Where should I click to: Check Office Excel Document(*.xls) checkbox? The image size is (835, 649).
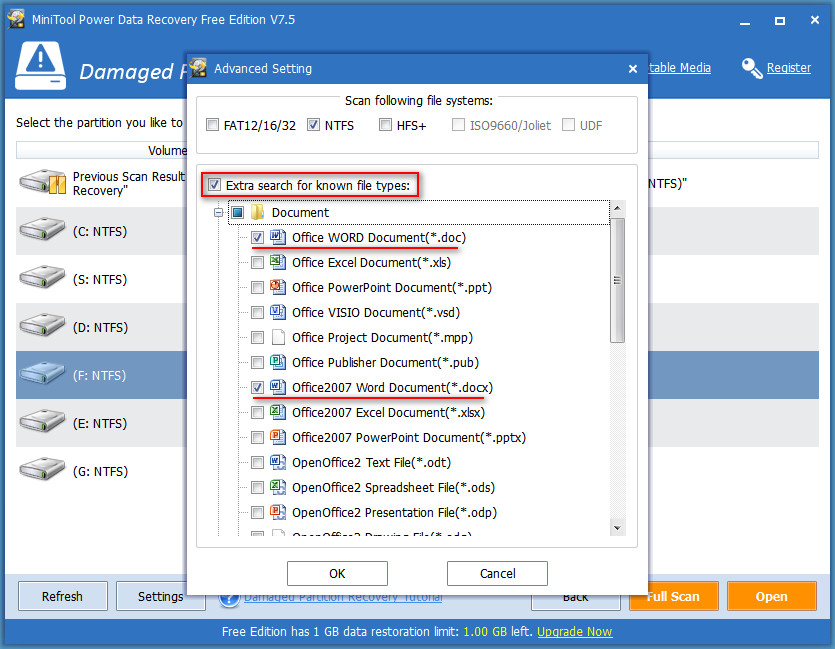point(257,262)
